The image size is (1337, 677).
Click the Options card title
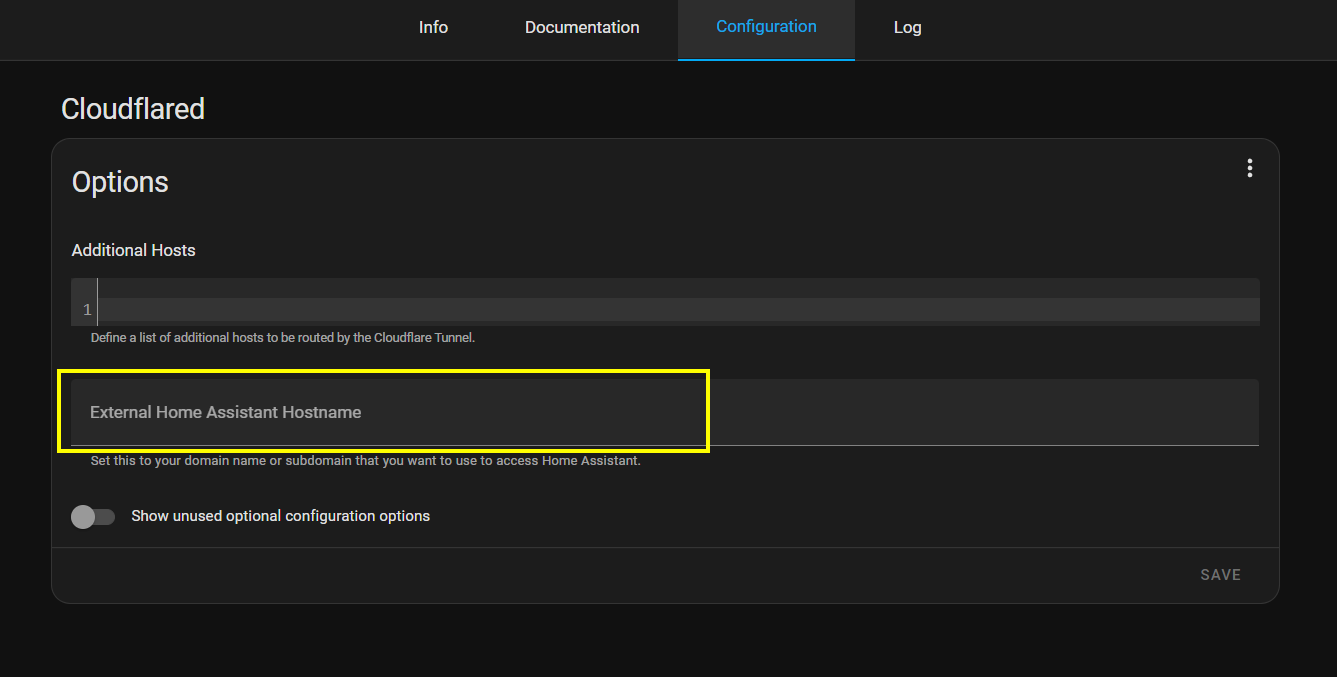point(120,182)
